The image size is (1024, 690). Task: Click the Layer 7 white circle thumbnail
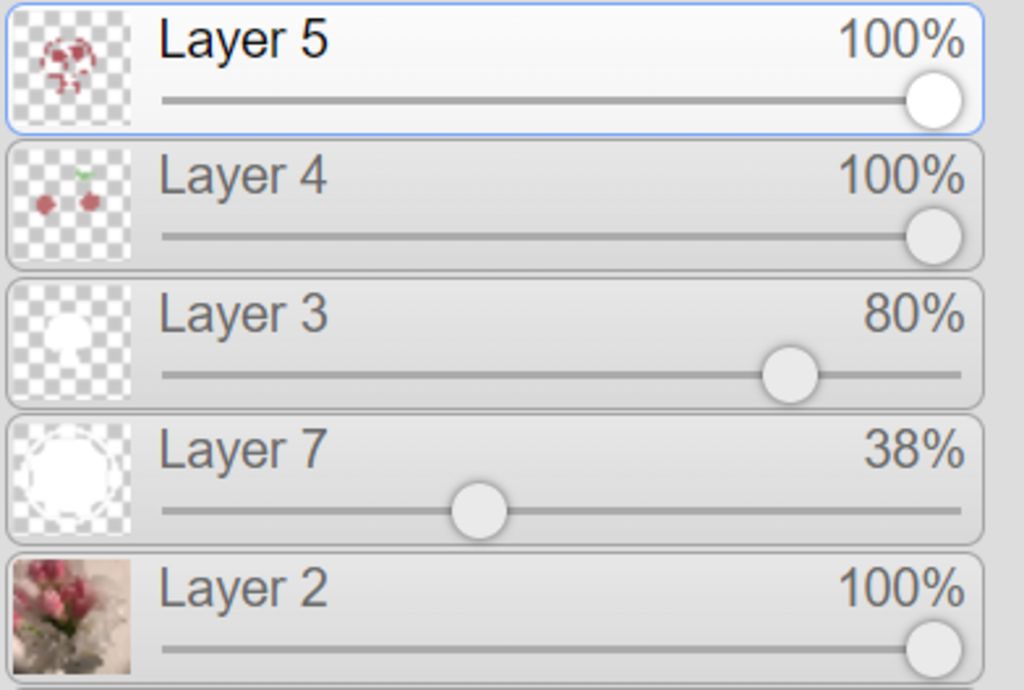click(71, 478)
